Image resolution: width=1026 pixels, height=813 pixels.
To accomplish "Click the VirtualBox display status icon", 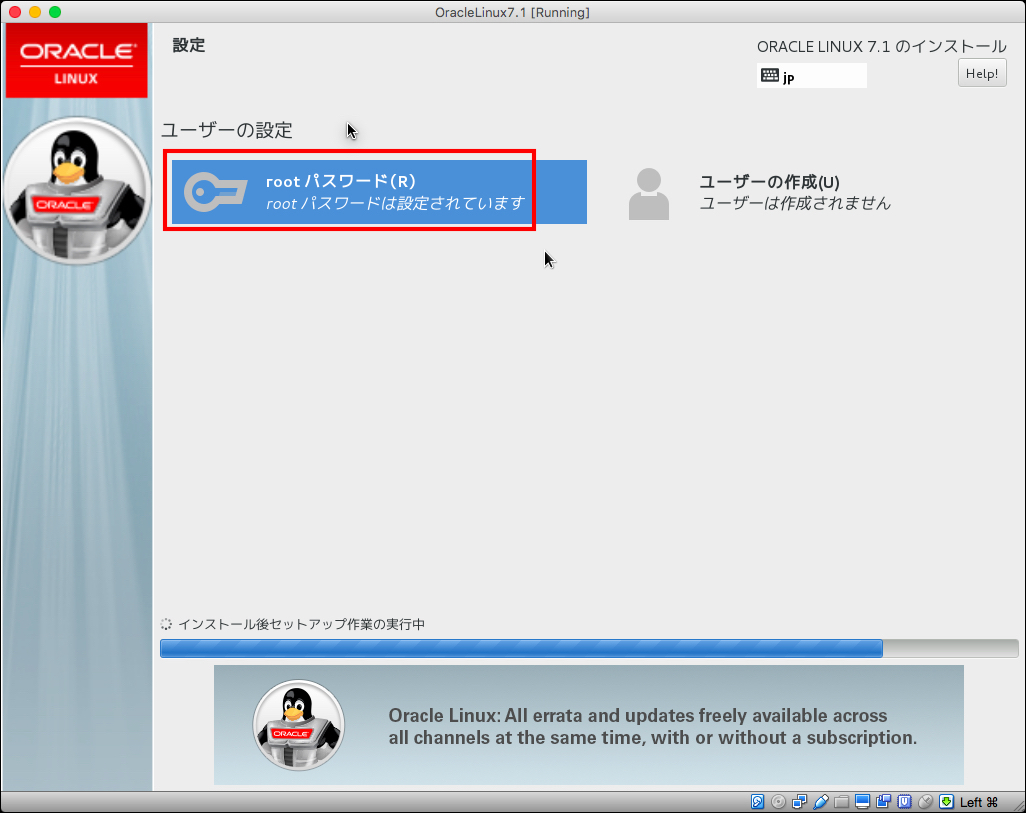I will pos(862,802).
